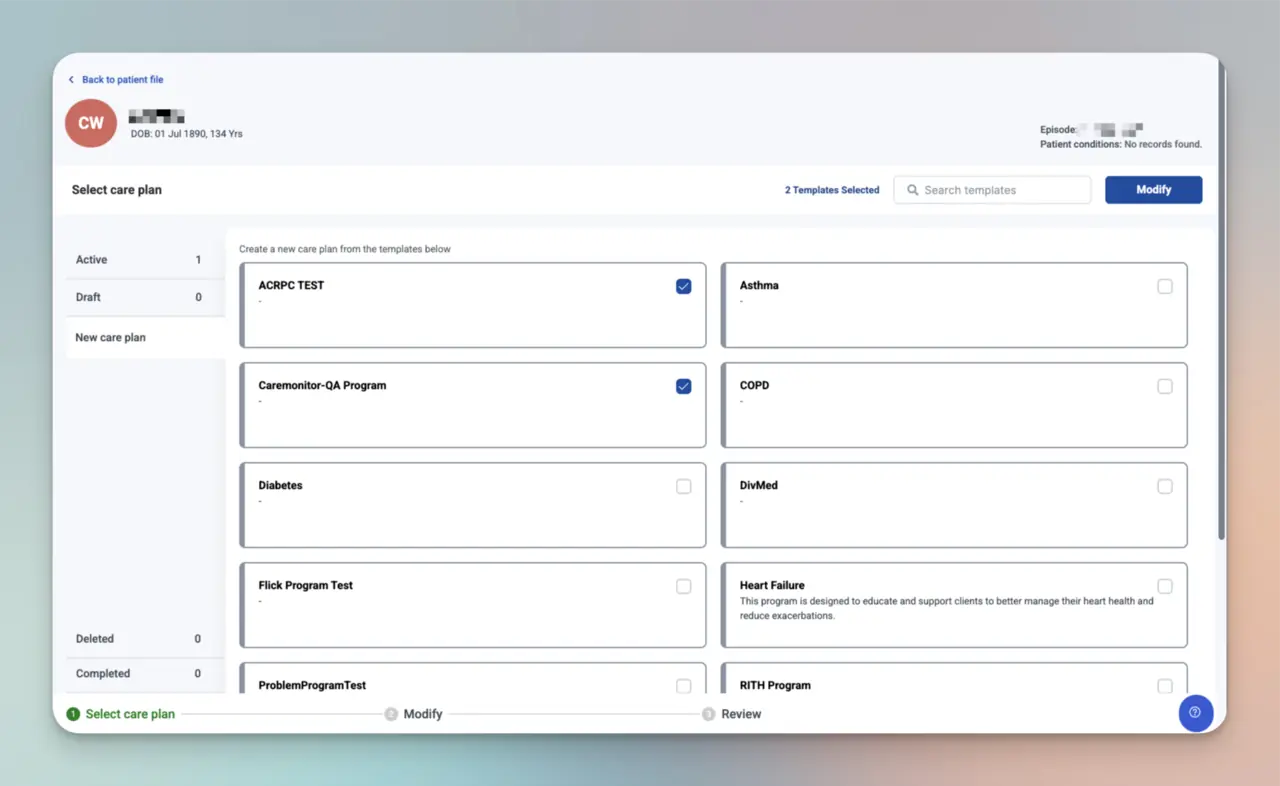
Task: Click the magnifier icon in the search box
Action: coord(913,190)
